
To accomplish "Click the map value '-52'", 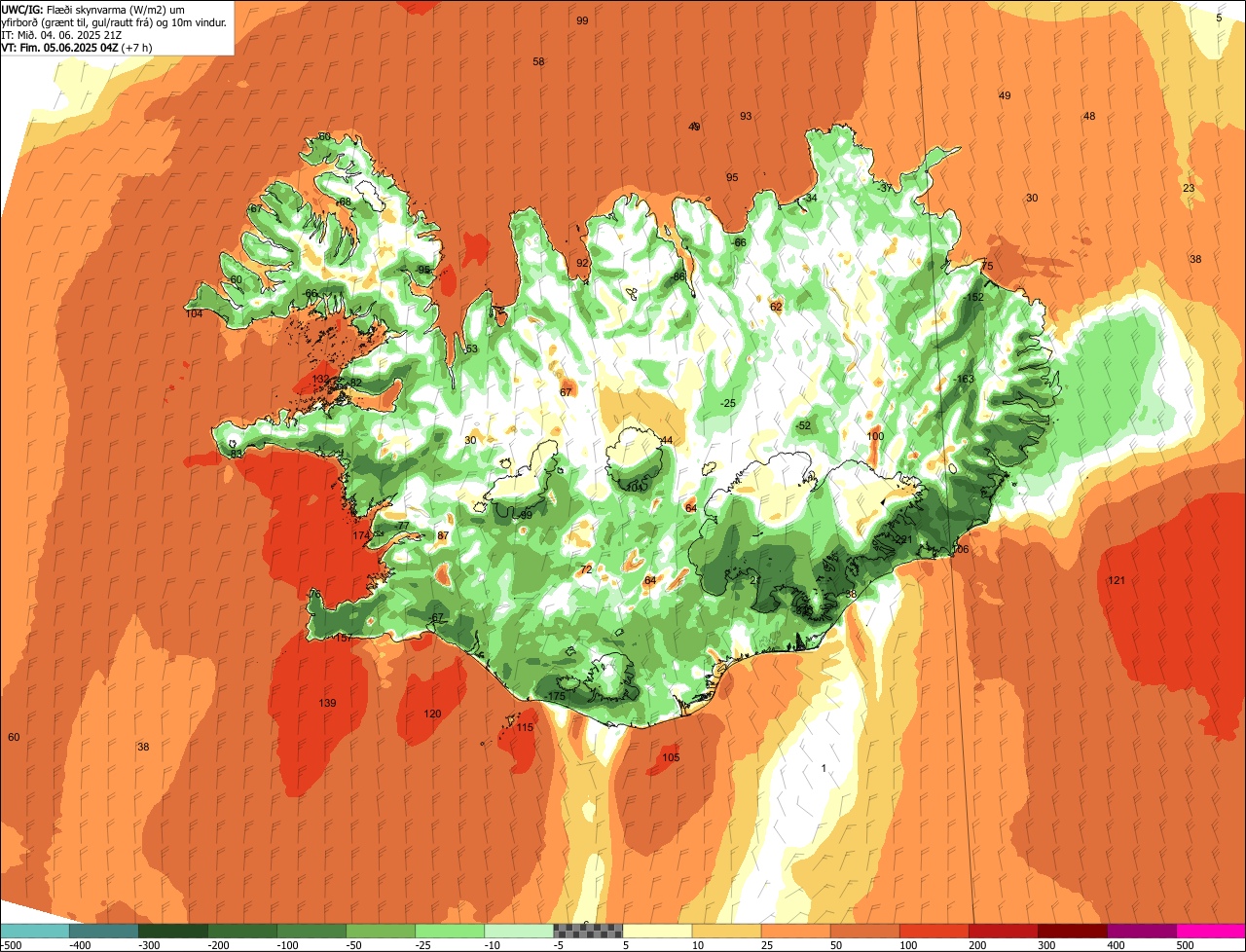I will click(802, 425).
